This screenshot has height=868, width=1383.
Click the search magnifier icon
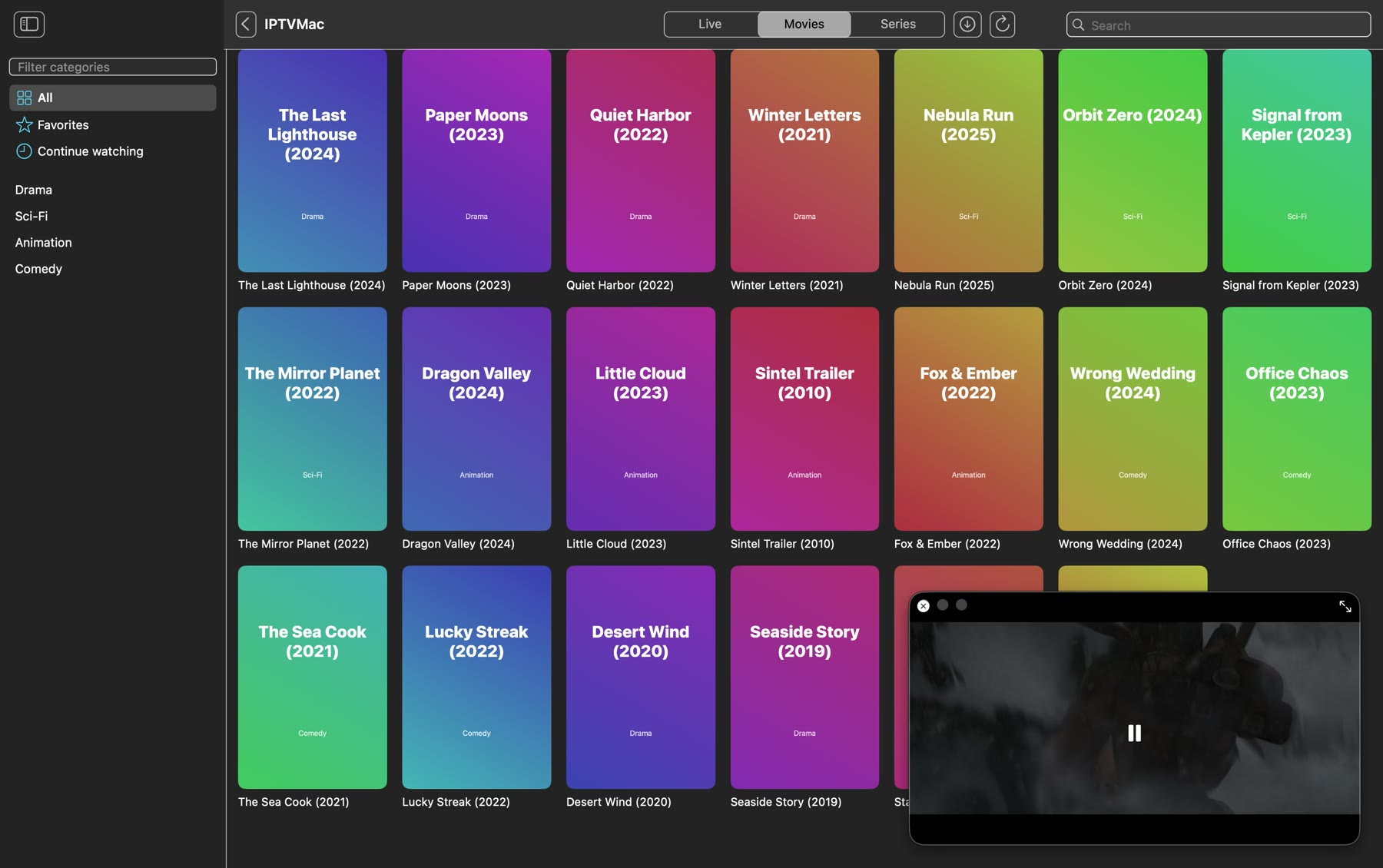coord(1079,25)
